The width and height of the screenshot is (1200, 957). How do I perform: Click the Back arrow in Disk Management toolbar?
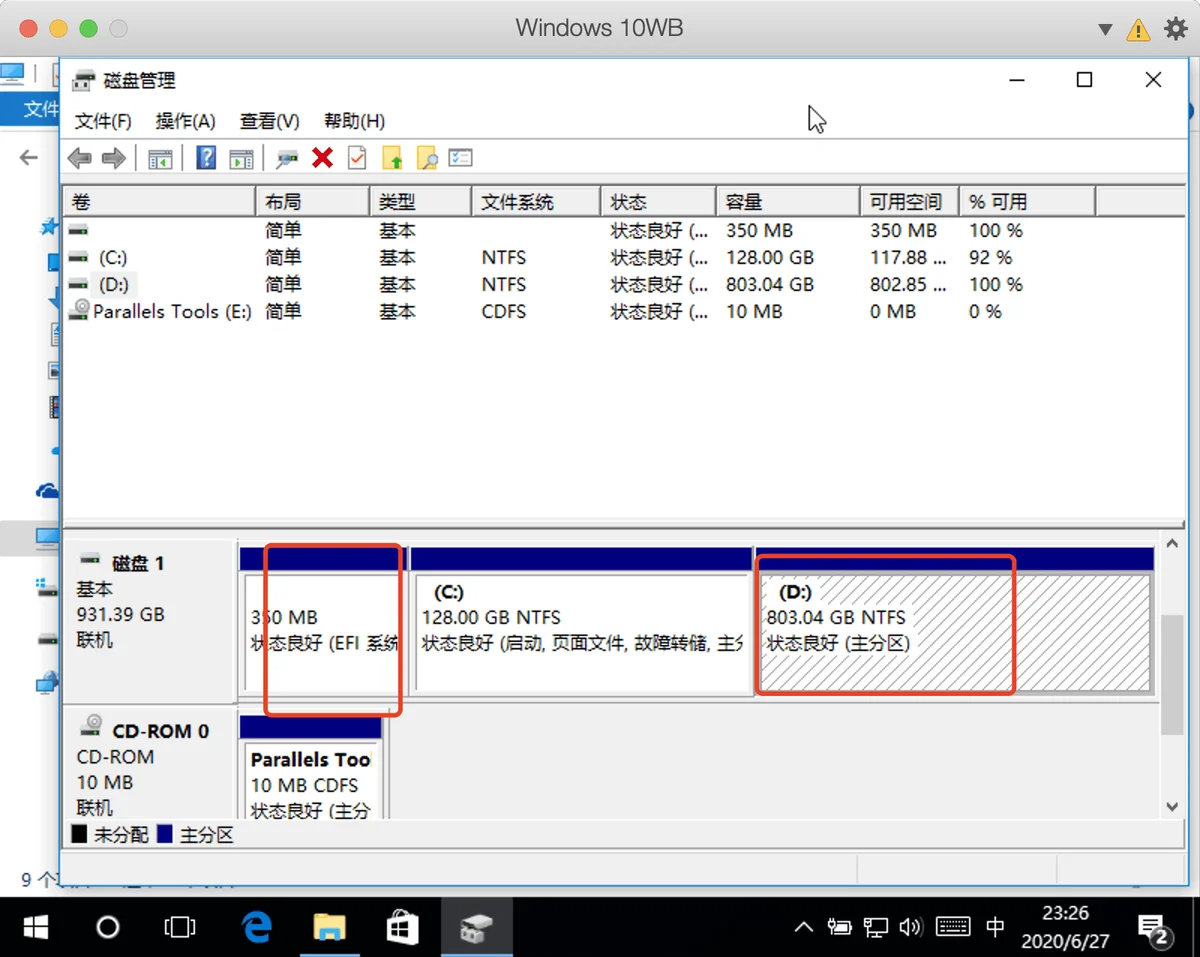[x=79, y=158]
